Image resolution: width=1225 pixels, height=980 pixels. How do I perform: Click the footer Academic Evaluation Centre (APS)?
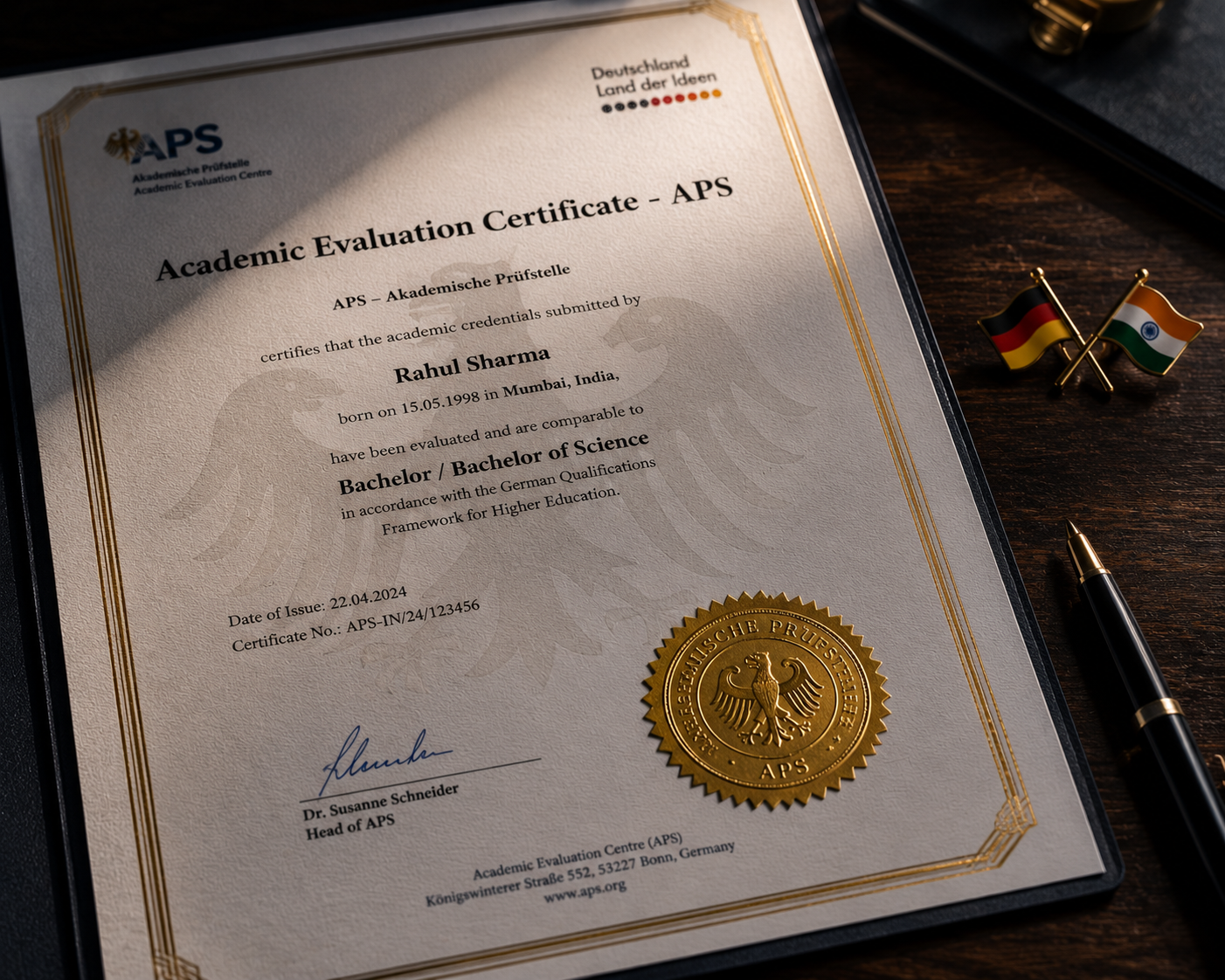(x=578, y=857)
